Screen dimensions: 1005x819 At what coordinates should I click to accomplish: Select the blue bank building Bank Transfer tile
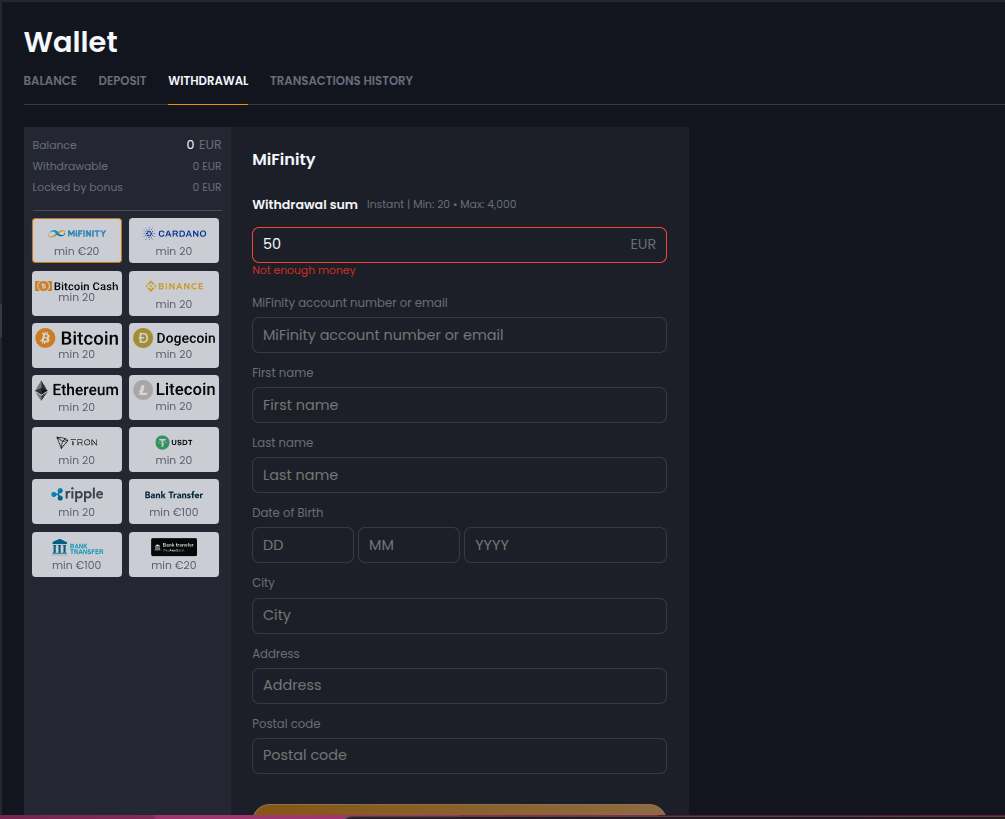[77, 554]
